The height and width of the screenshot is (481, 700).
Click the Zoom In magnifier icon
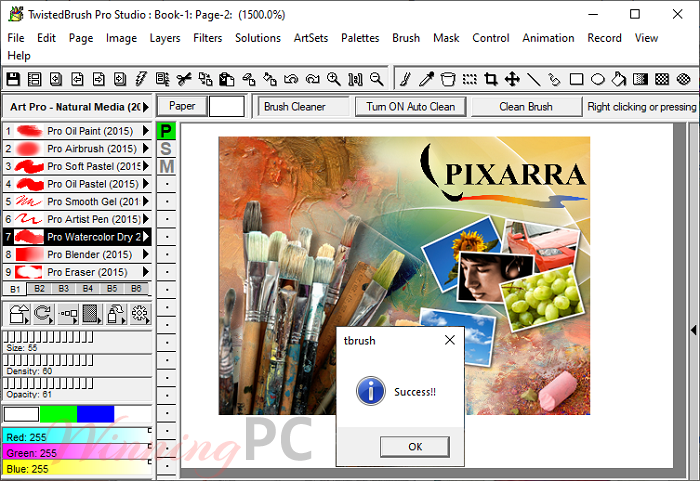coord(334,79)
